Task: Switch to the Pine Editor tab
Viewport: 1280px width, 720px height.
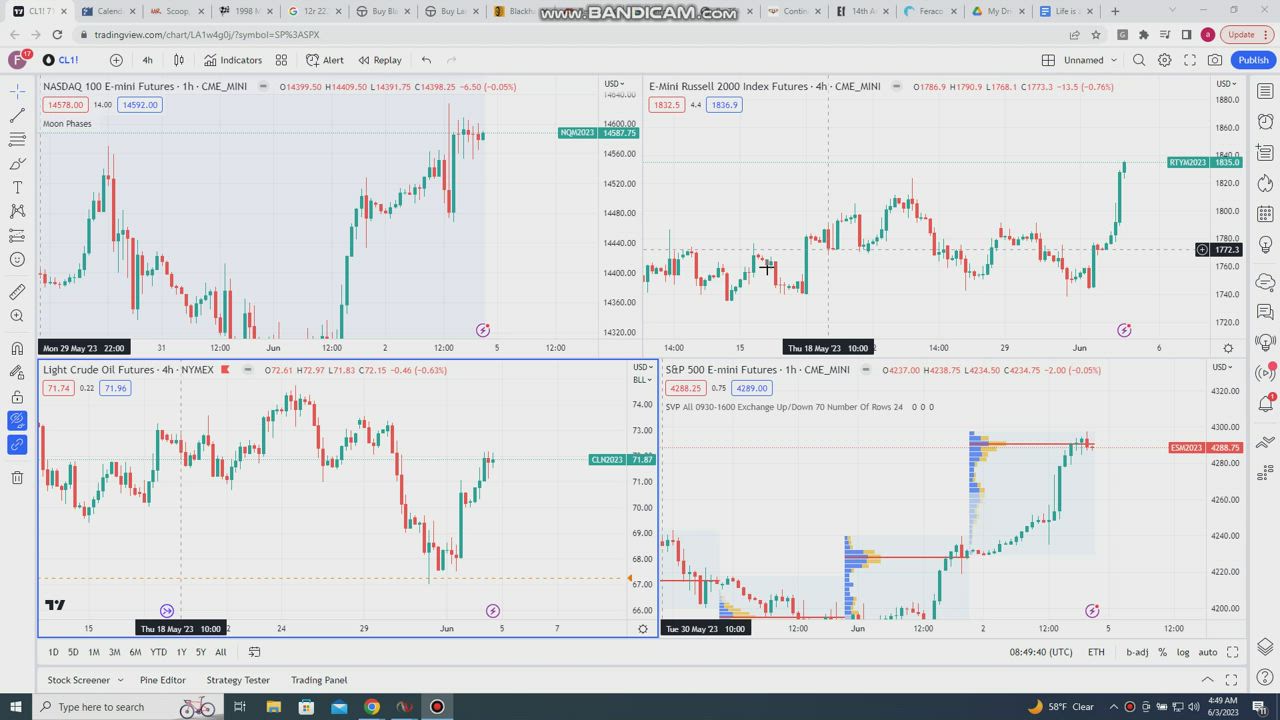Action: (162, 680)
